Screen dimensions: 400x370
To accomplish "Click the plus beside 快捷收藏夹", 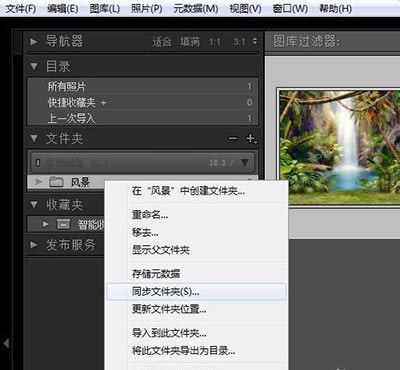I will click(x=103, y=103).
